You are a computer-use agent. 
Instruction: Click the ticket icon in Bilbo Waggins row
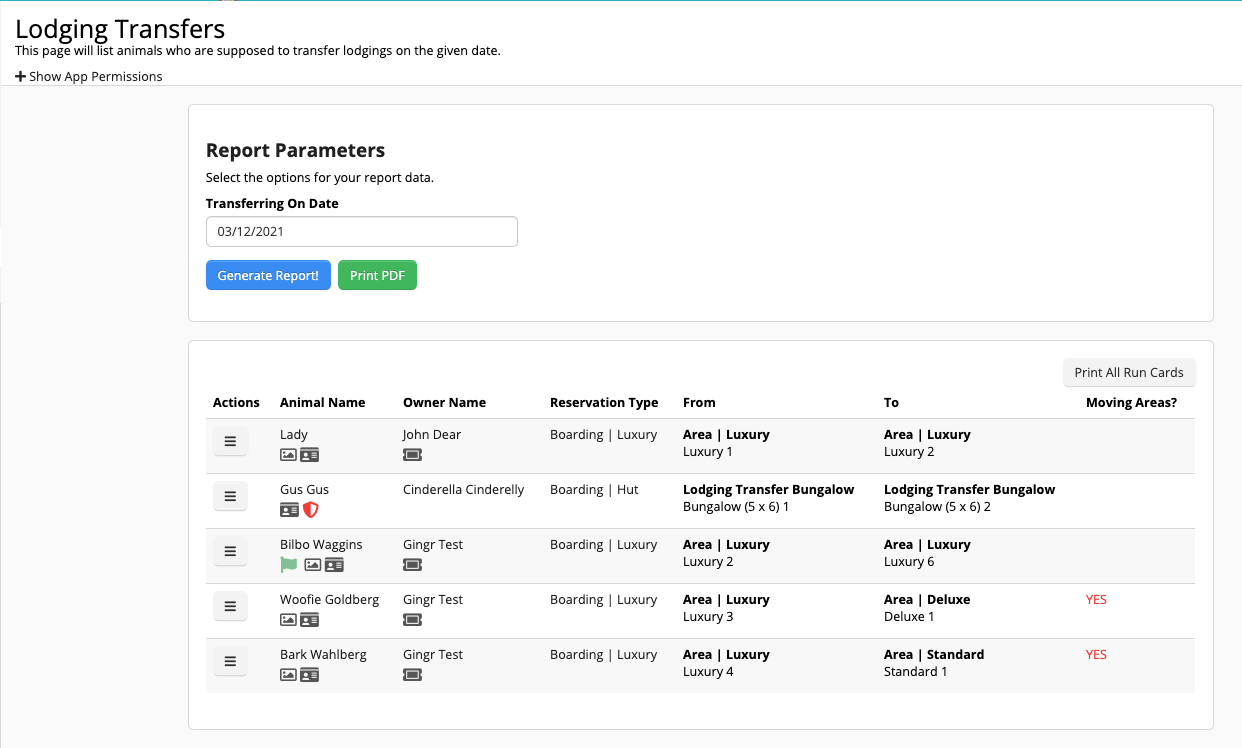412,564
